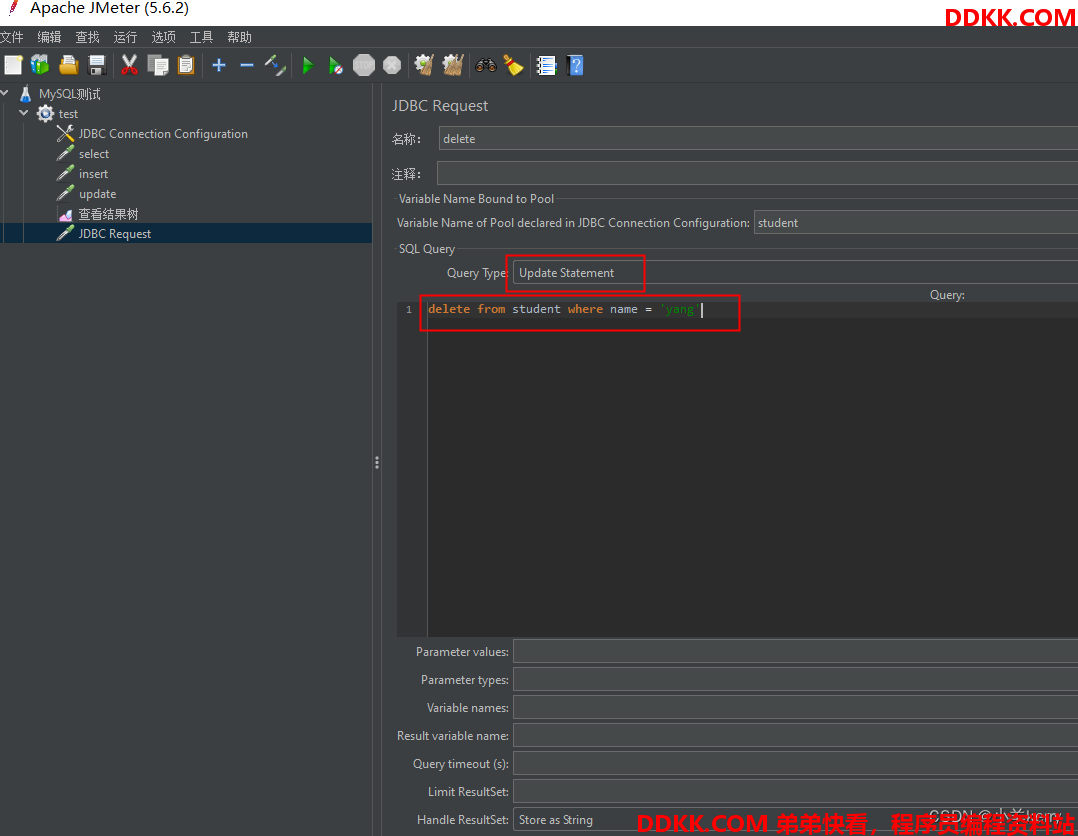Viewport: 1078px width, 836px height.
Task: Cut the selected element with scissors icon
Action: point(129,65)
